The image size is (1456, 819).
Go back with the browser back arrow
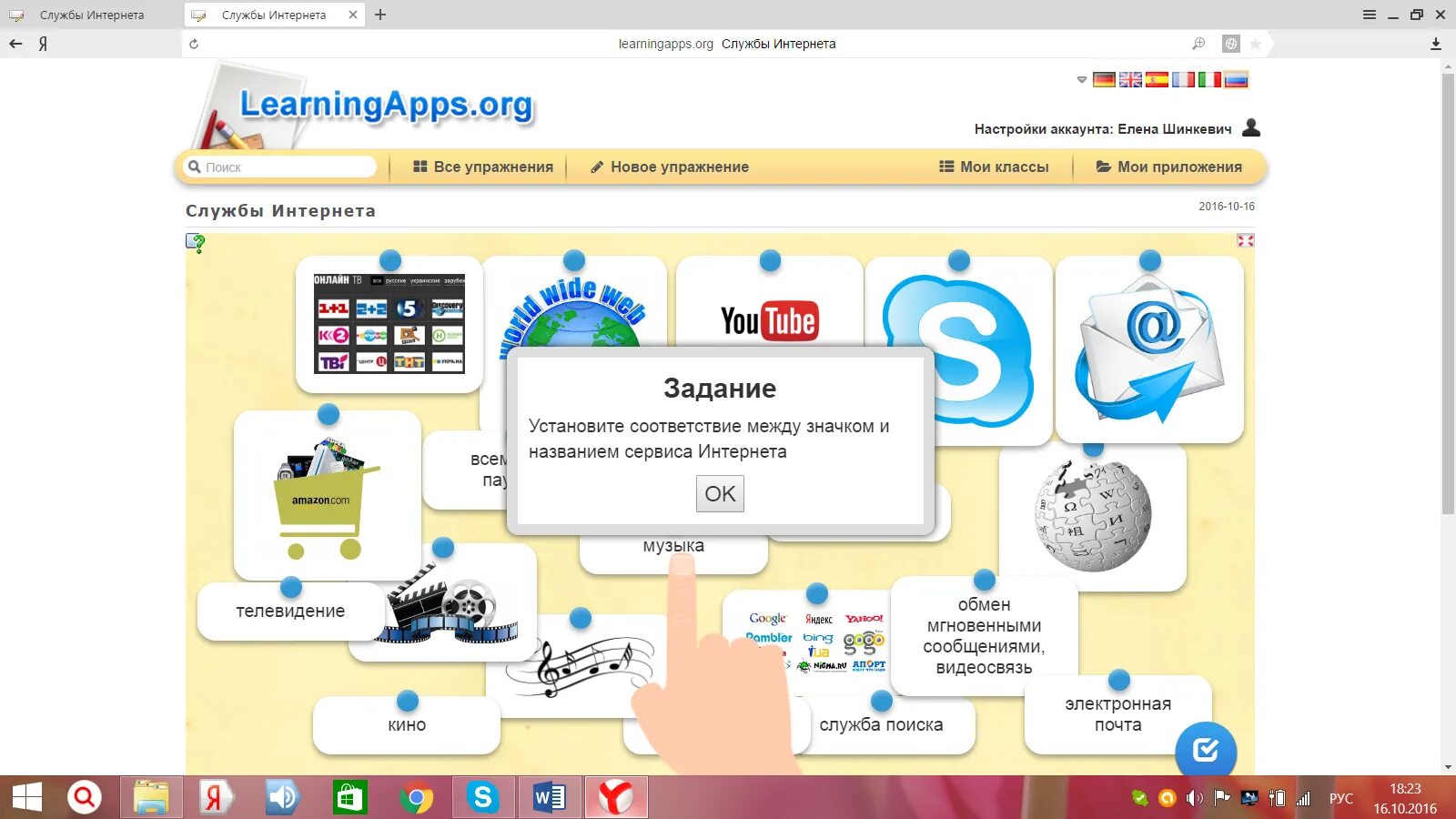pyautogui.click(x=15, y=44)
